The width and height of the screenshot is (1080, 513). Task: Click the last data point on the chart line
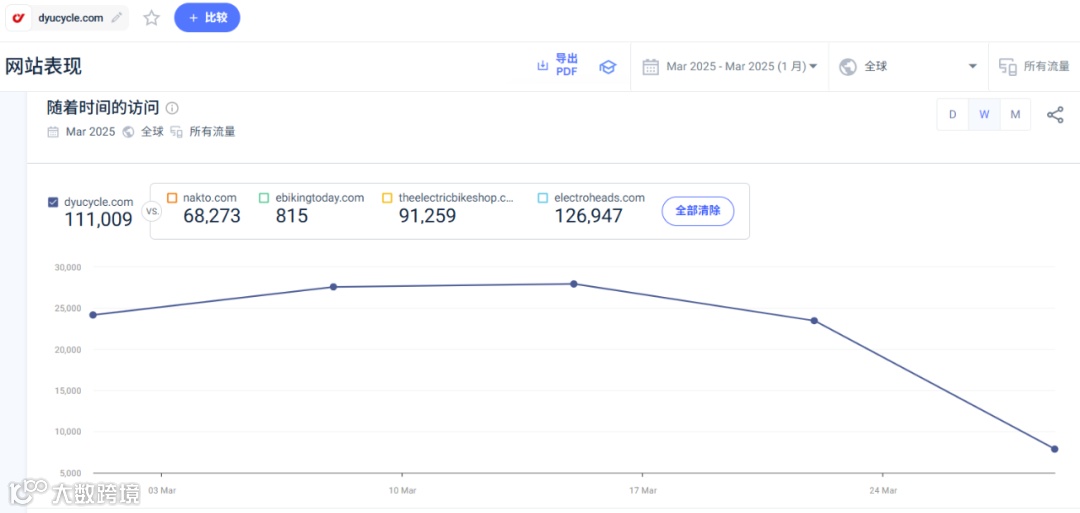point(1054,449)
